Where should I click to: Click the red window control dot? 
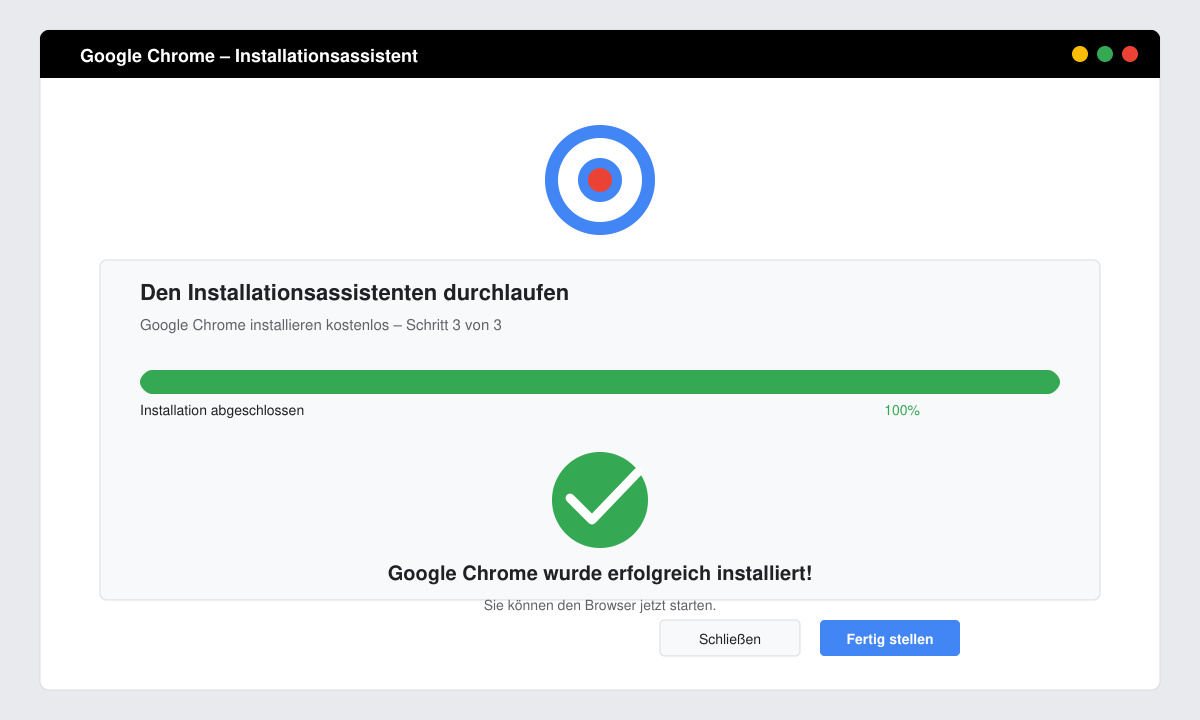tap(1130, 54)
